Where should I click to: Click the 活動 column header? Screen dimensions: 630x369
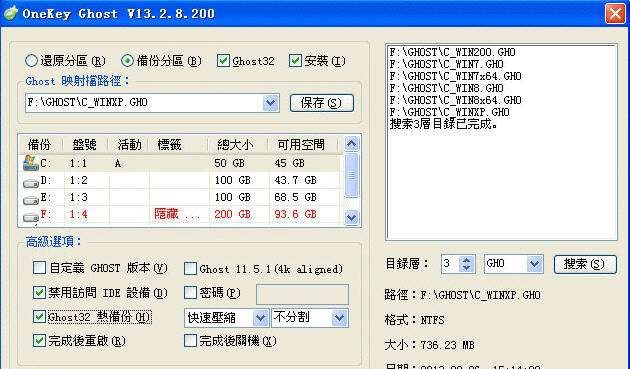[128, 144]
